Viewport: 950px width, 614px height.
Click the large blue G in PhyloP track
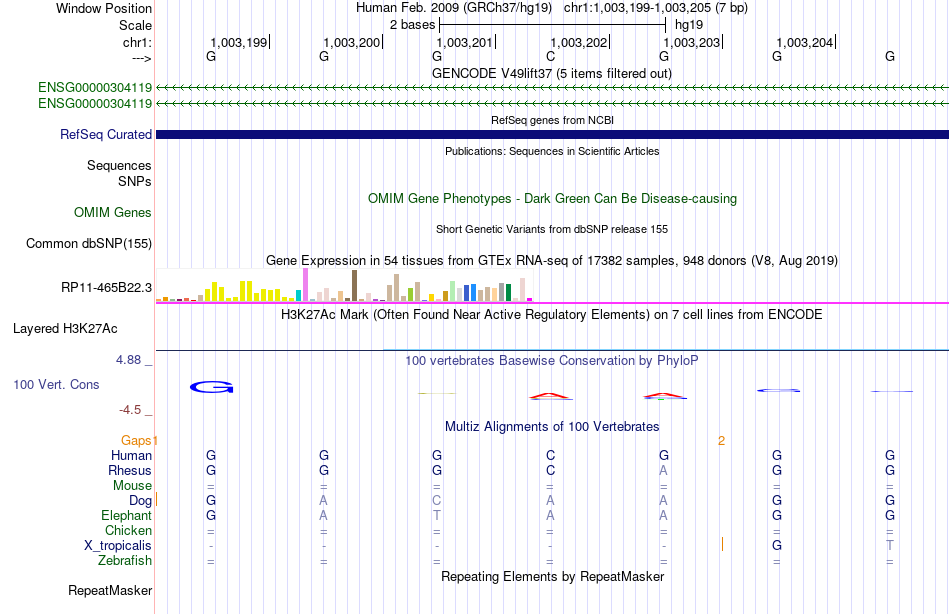tap(211, 387)
